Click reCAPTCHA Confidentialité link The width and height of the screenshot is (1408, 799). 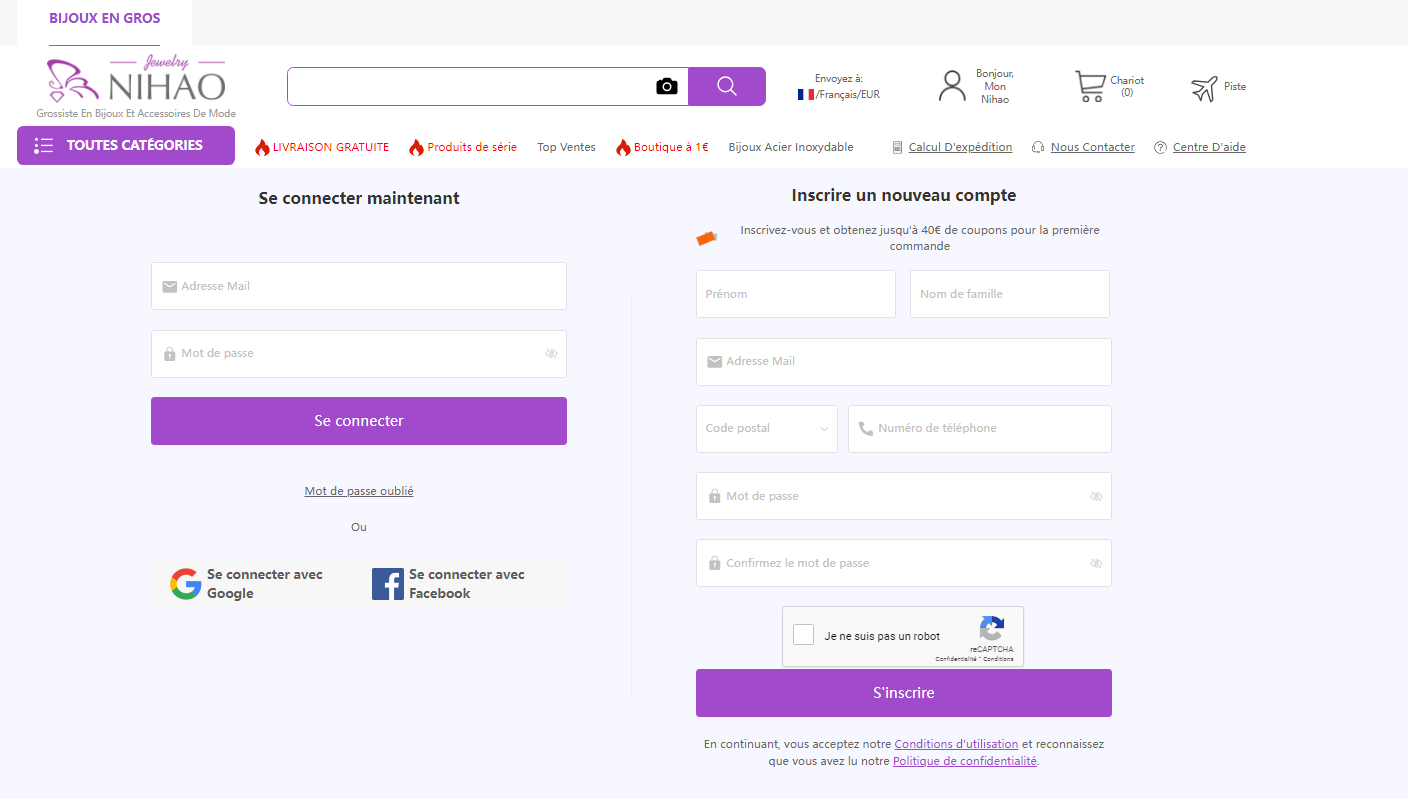pyautogui.click(x=956, y=659)
